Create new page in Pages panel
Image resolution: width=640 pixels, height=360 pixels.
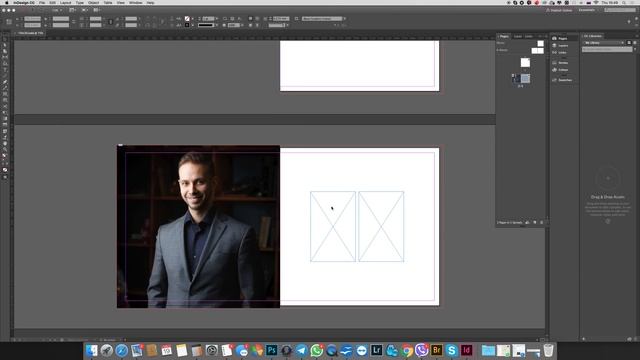[535, 222]
